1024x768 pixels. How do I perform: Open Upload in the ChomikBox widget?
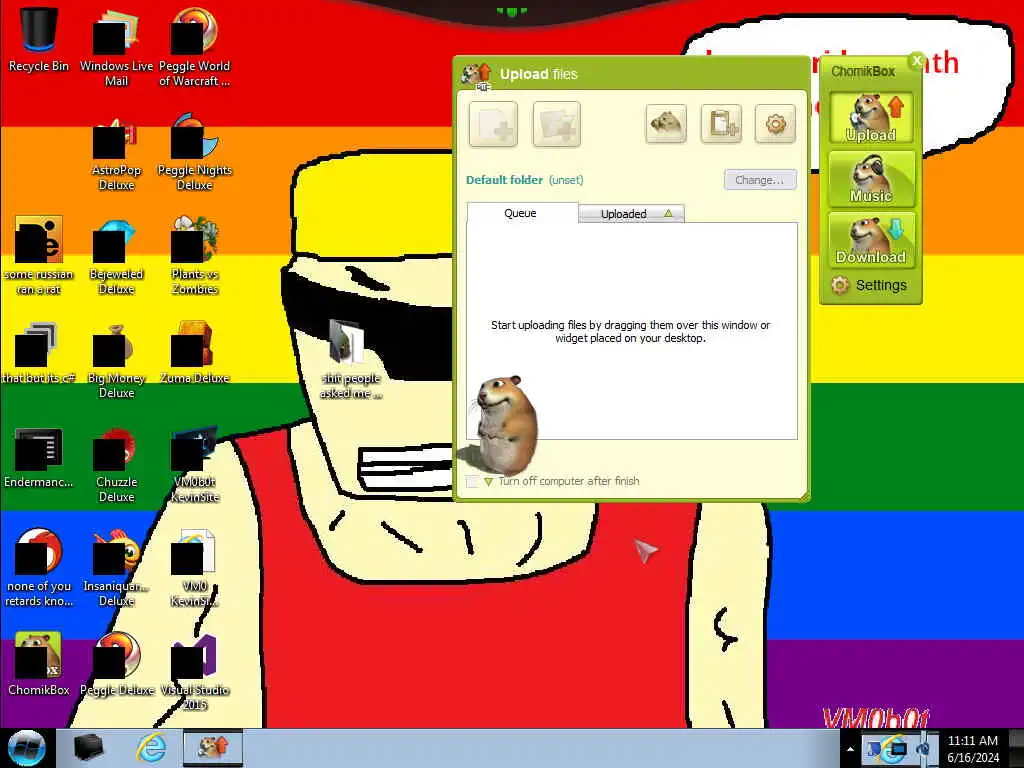point(871,118)
